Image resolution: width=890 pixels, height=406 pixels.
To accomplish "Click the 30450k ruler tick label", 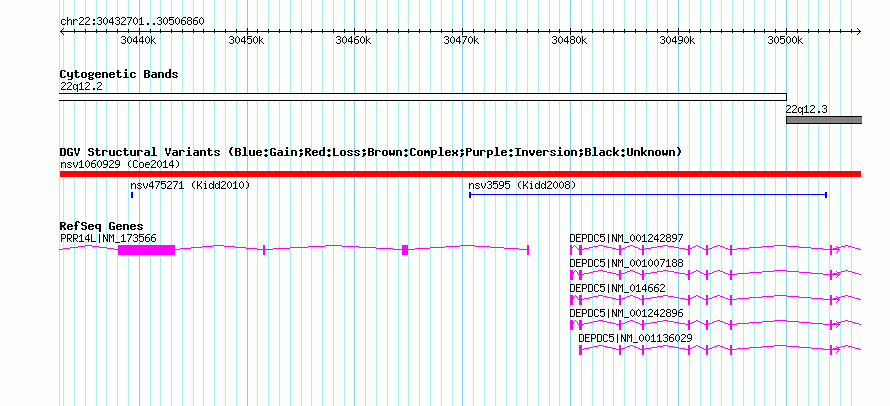I will 245,40.
